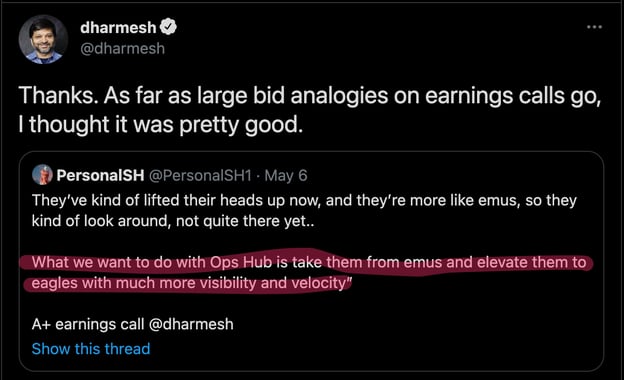624x380 pixels.
Task: Click the verified badge beside dharmesh
Action: pyautogui.click(x=168, y=27)
